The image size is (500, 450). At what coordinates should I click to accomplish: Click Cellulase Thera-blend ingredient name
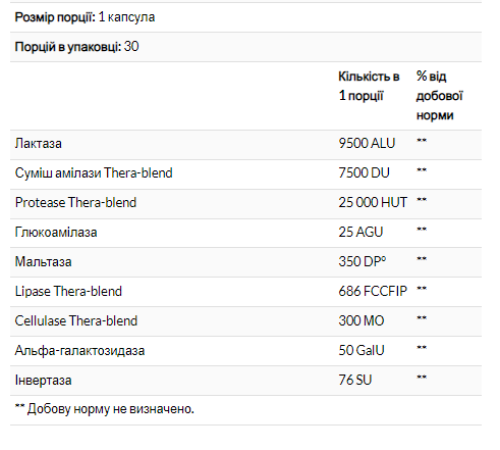[x=76, y=321]
